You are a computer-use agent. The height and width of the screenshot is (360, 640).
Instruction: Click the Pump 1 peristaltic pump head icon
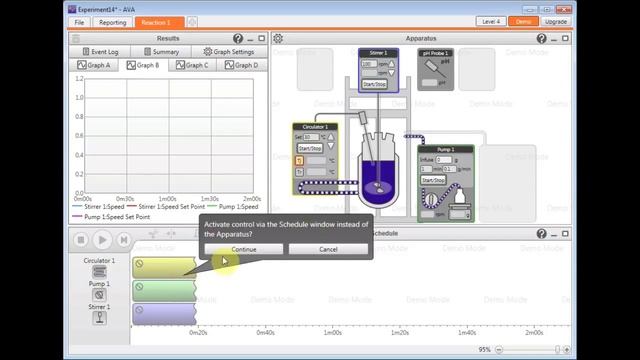[431, 200]
